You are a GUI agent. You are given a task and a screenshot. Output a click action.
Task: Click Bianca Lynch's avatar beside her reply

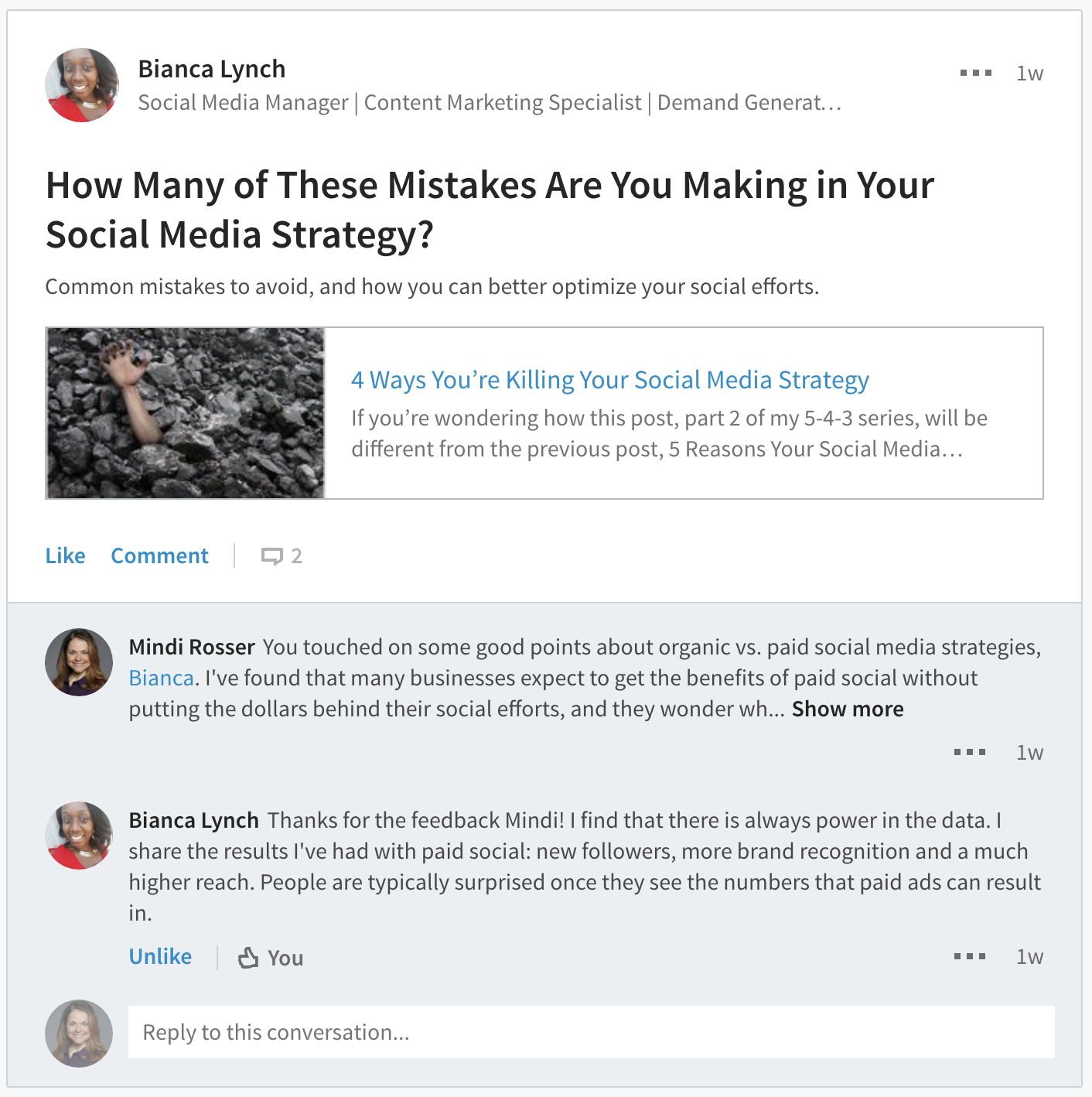point(79,836)
